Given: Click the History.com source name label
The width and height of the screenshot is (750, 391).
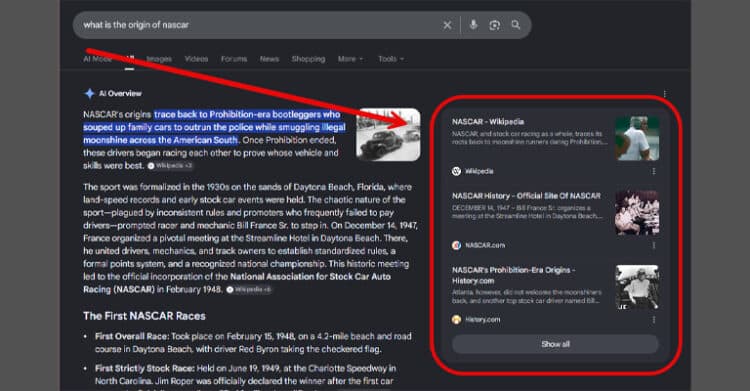Looking at the screenshot, I should click(x=482, y=320).
